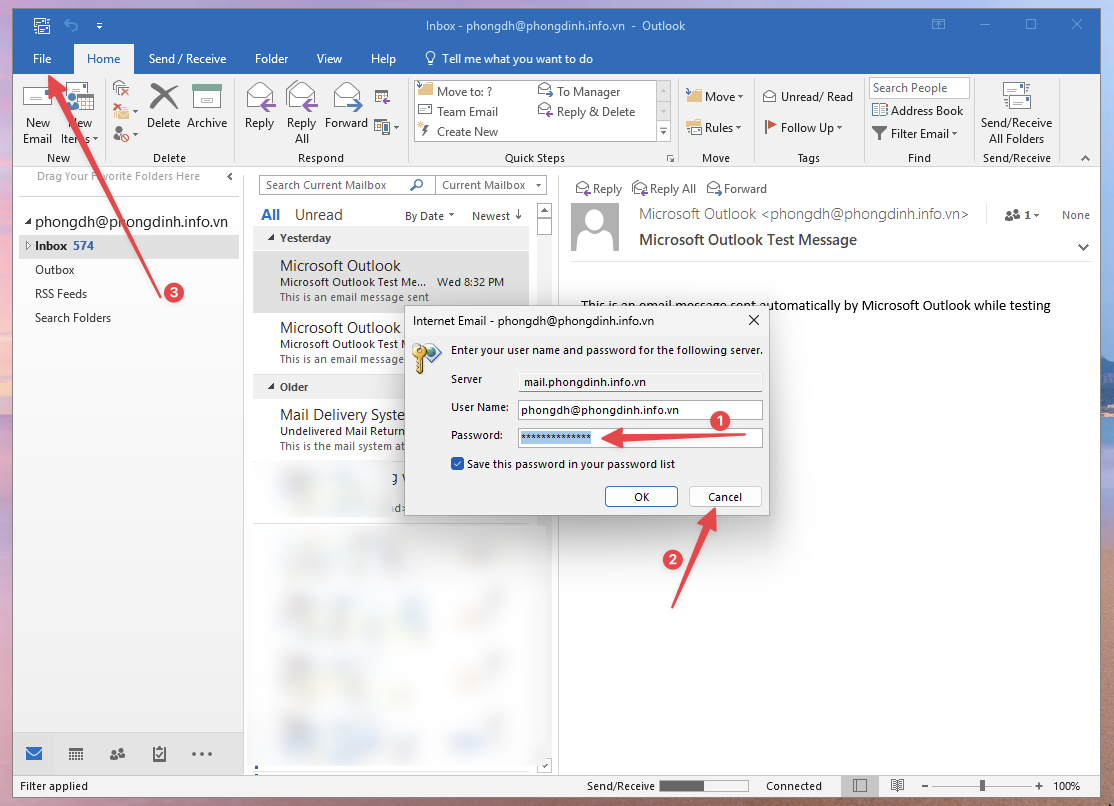Image resolution: width=1114 pixels, height=806 pixels.
Task: Open Calendar view icon
Action: 76,753
